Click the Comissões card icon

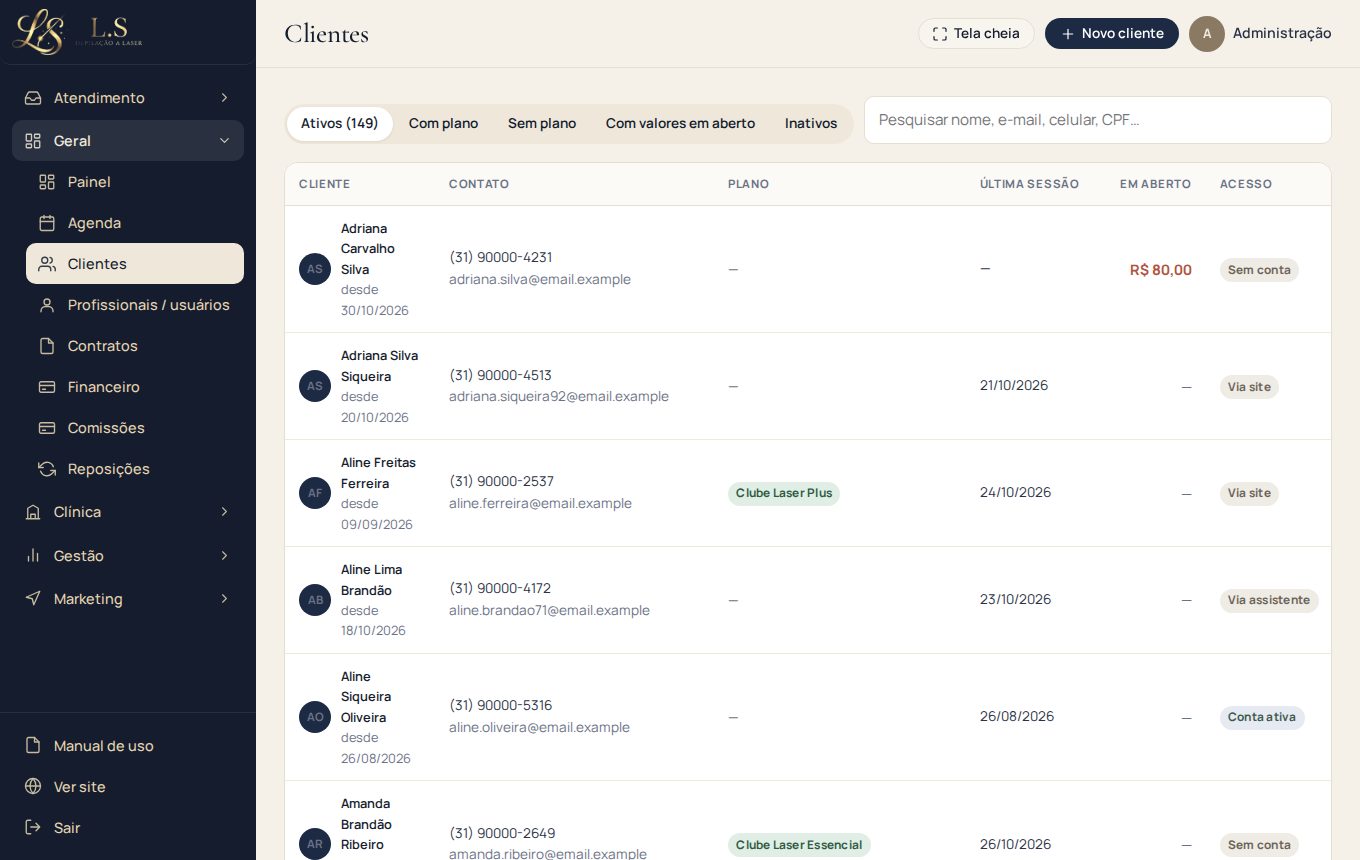tap(47, 428)
